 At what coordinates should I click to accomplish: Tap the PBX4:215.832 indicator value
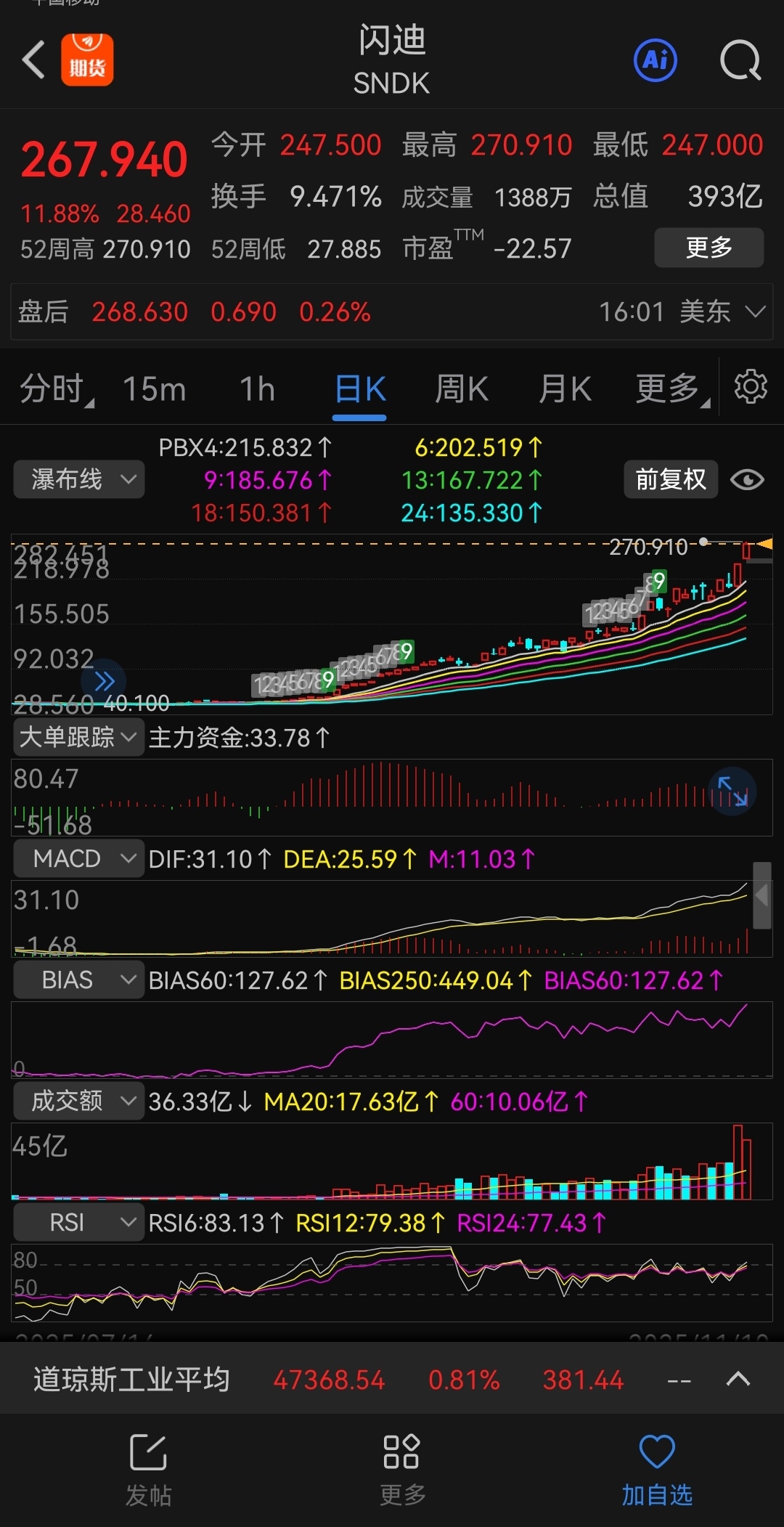[x=245, y=447]
